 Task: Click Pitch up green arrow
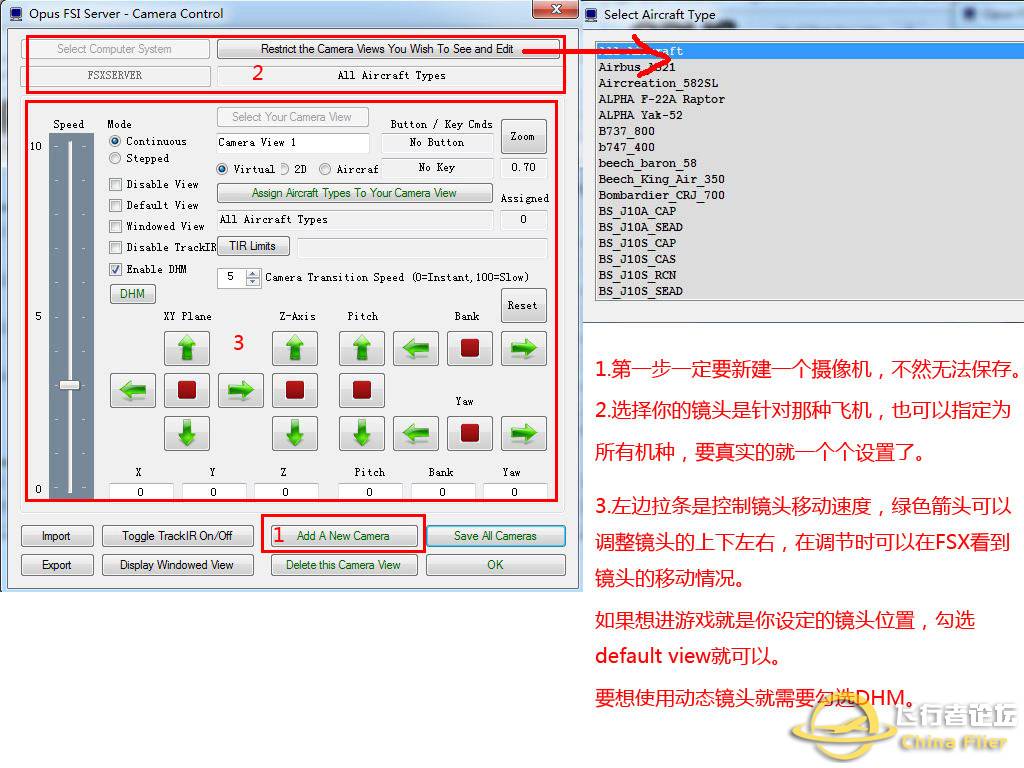(362, 348)
